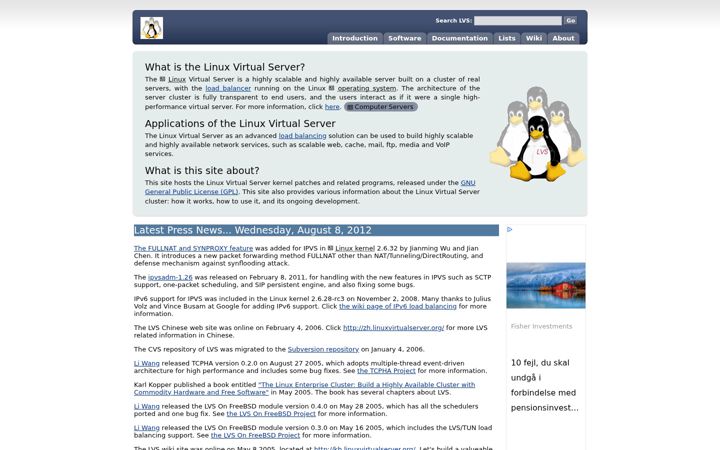Click 'Applications of the Linux Virtual Server' heading
The height and width of the screenshot is (450, 720).
pyautogui.click(x=240, y=124)
